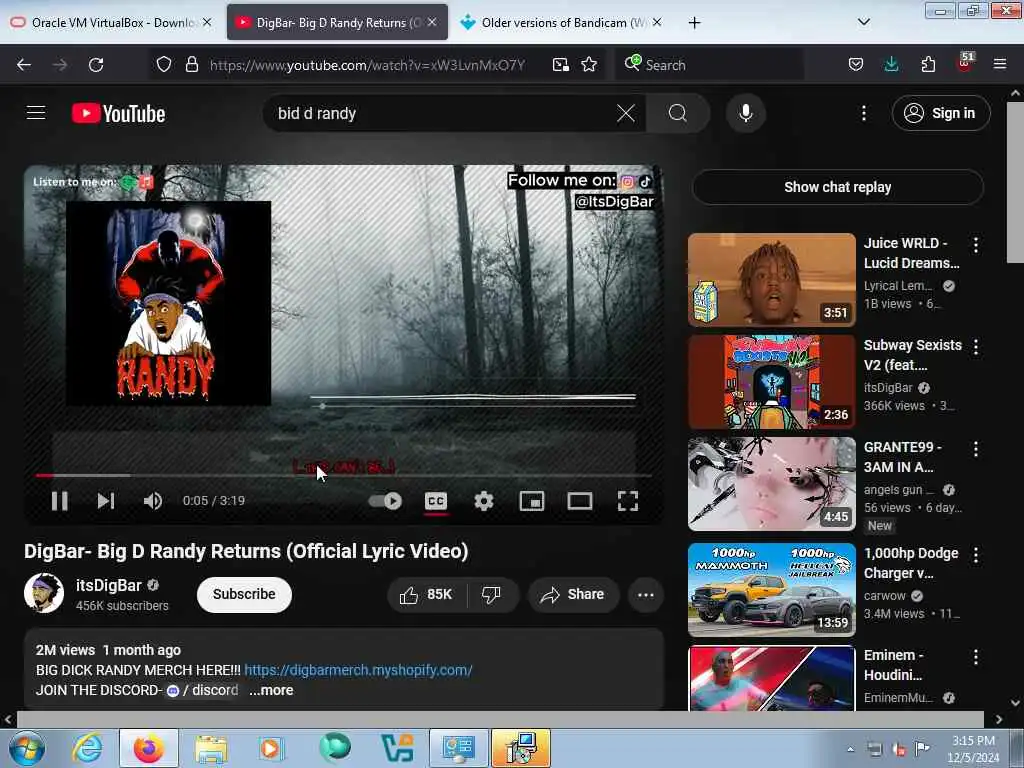
Task: Open YouTube guide hamburger menu
Action: coord(36,113)
